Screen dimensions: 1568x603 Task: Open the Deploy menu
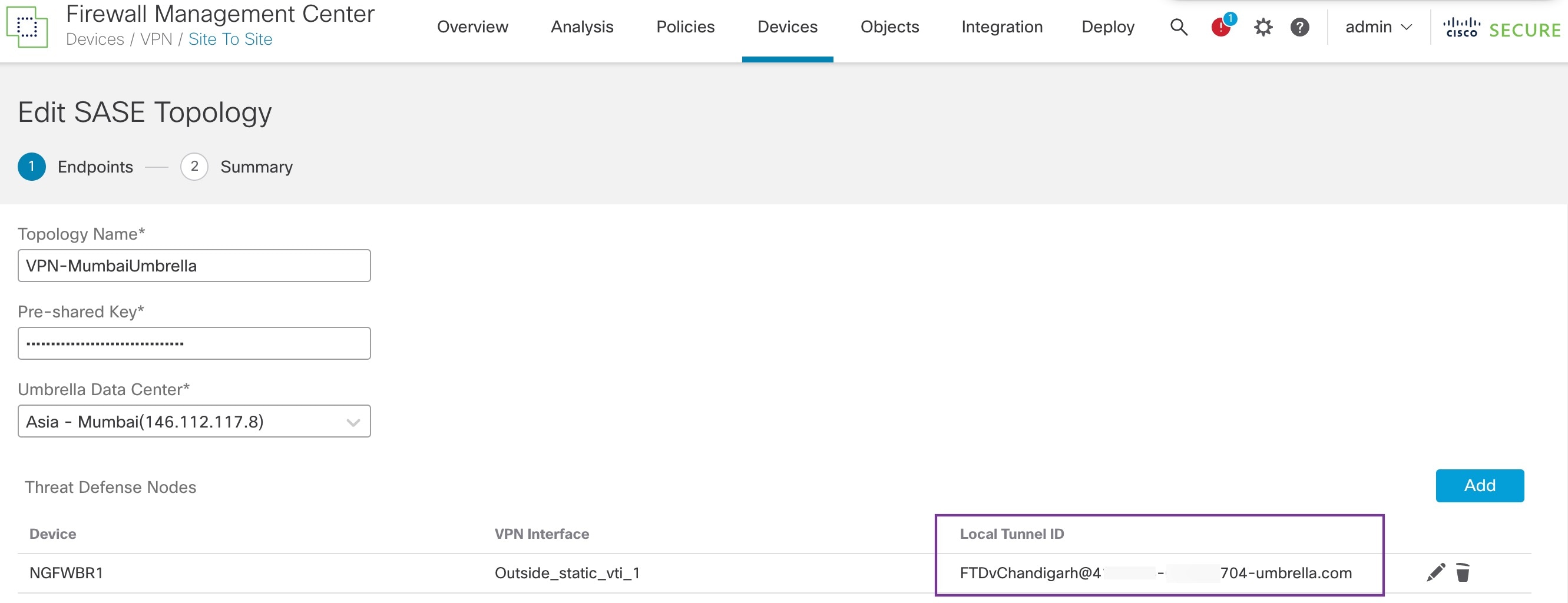[1107, 26]
